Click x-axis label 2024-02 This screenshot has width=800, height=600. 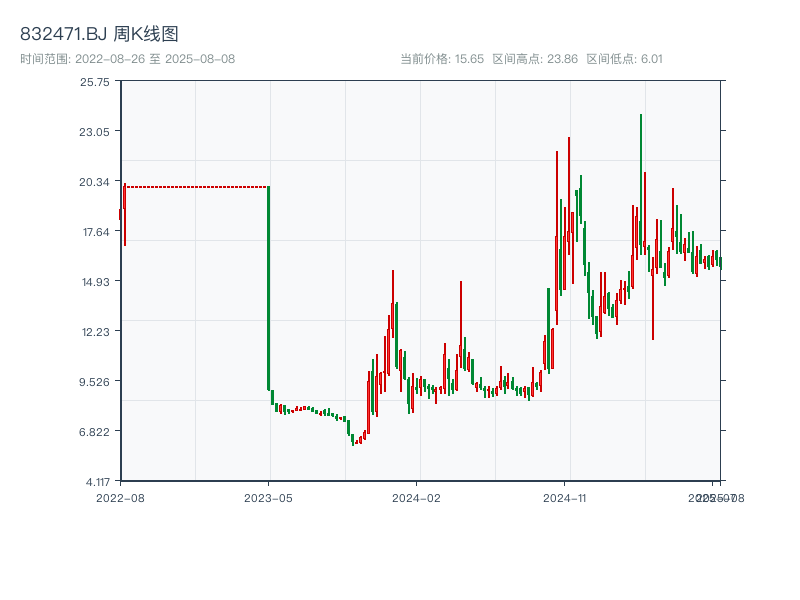coord(416,498)
